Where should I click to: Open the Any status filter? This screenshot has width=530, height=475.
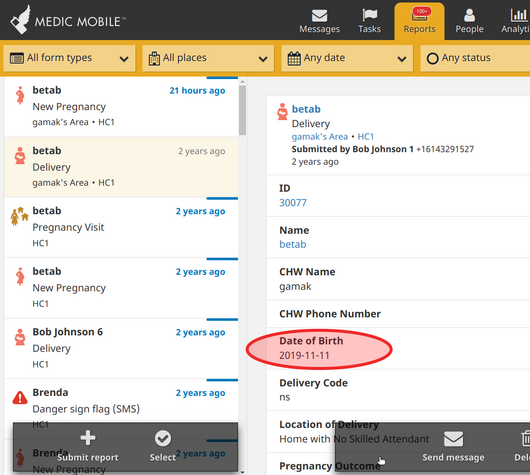click(x=475, y=58)
